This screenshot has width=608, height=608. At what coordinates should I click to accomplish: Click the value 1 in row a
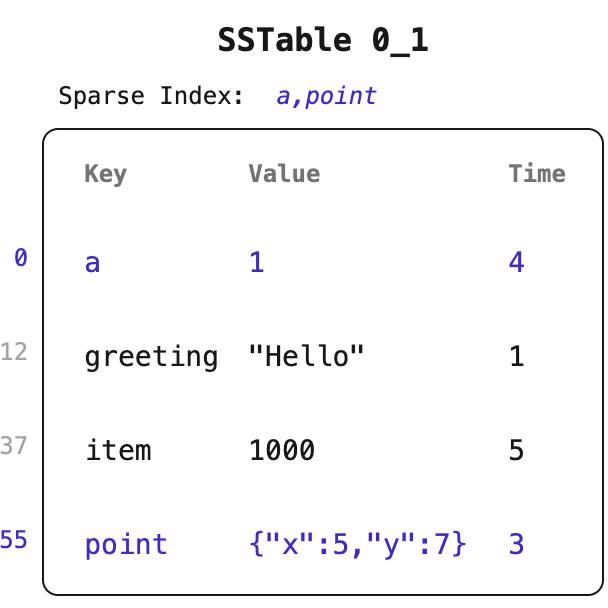click(257, 262)
